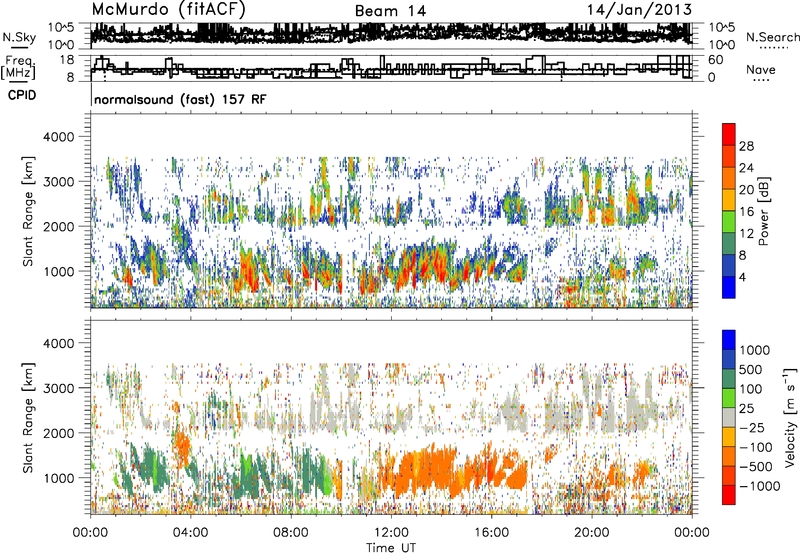Click the 10^5 label right of the sky noise panel
The image size is (800, 554).
click(722, 27)
